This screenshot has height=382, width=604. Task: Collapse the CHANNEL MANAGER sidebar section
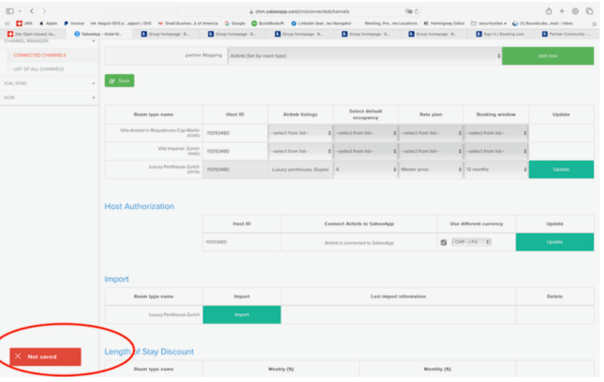coord(49,41)
